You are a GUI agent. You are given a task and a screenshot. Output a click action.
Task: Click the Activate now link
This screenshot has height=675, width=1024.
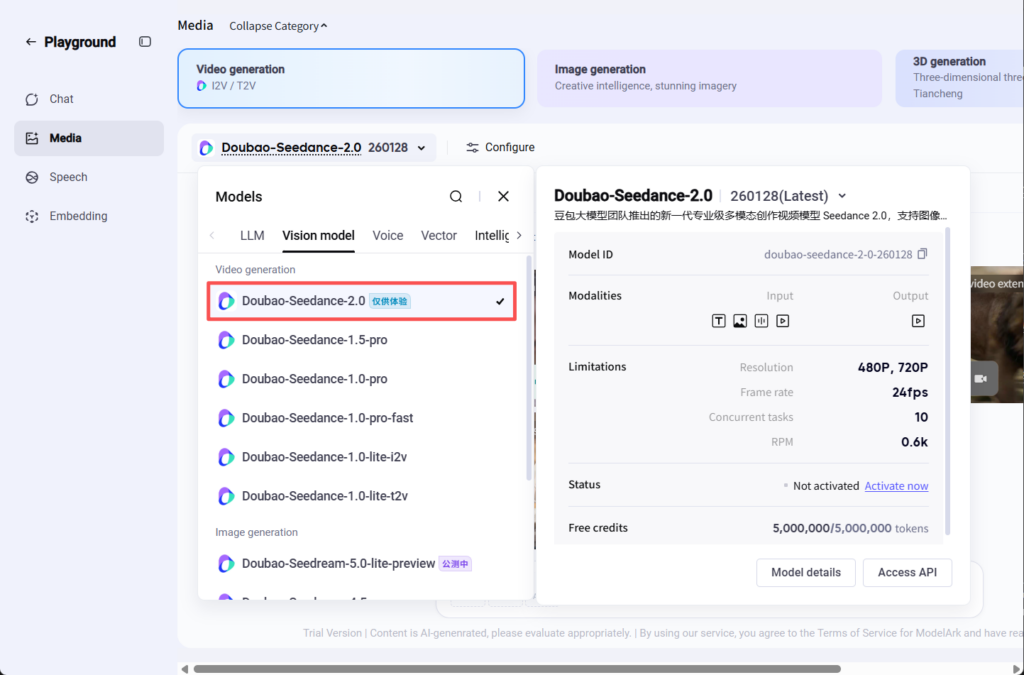896,486
